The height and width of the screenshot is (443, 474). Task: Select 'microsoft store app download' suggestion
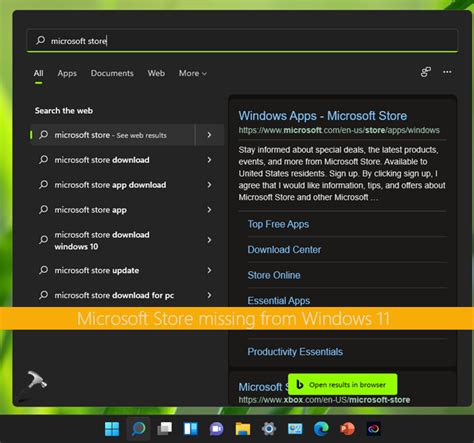(x=127, y=185)
